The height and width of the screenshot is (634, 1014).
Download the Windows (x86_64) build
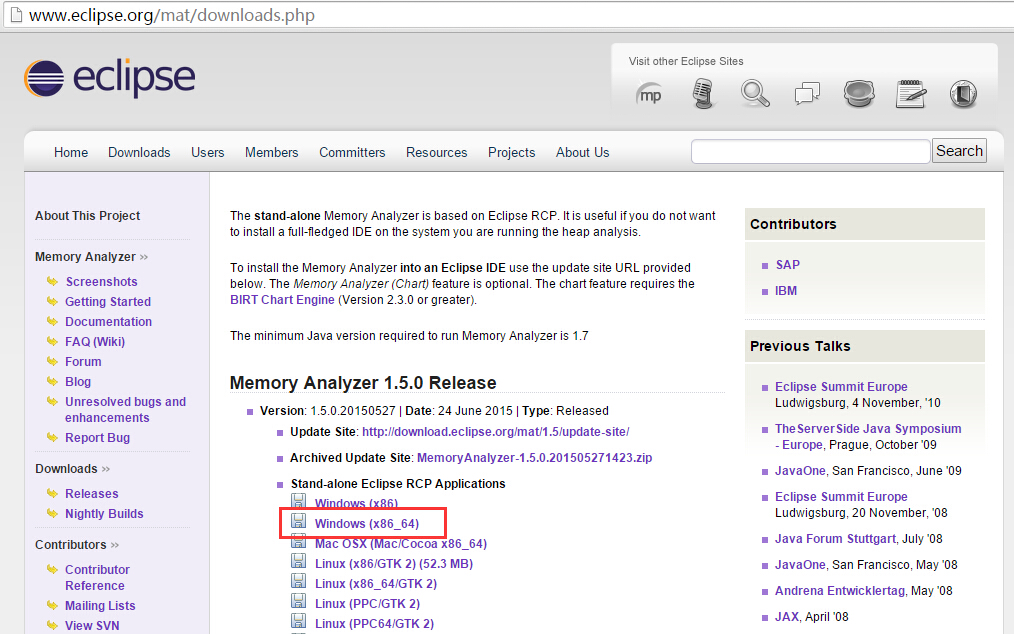(x=367, y=523)
